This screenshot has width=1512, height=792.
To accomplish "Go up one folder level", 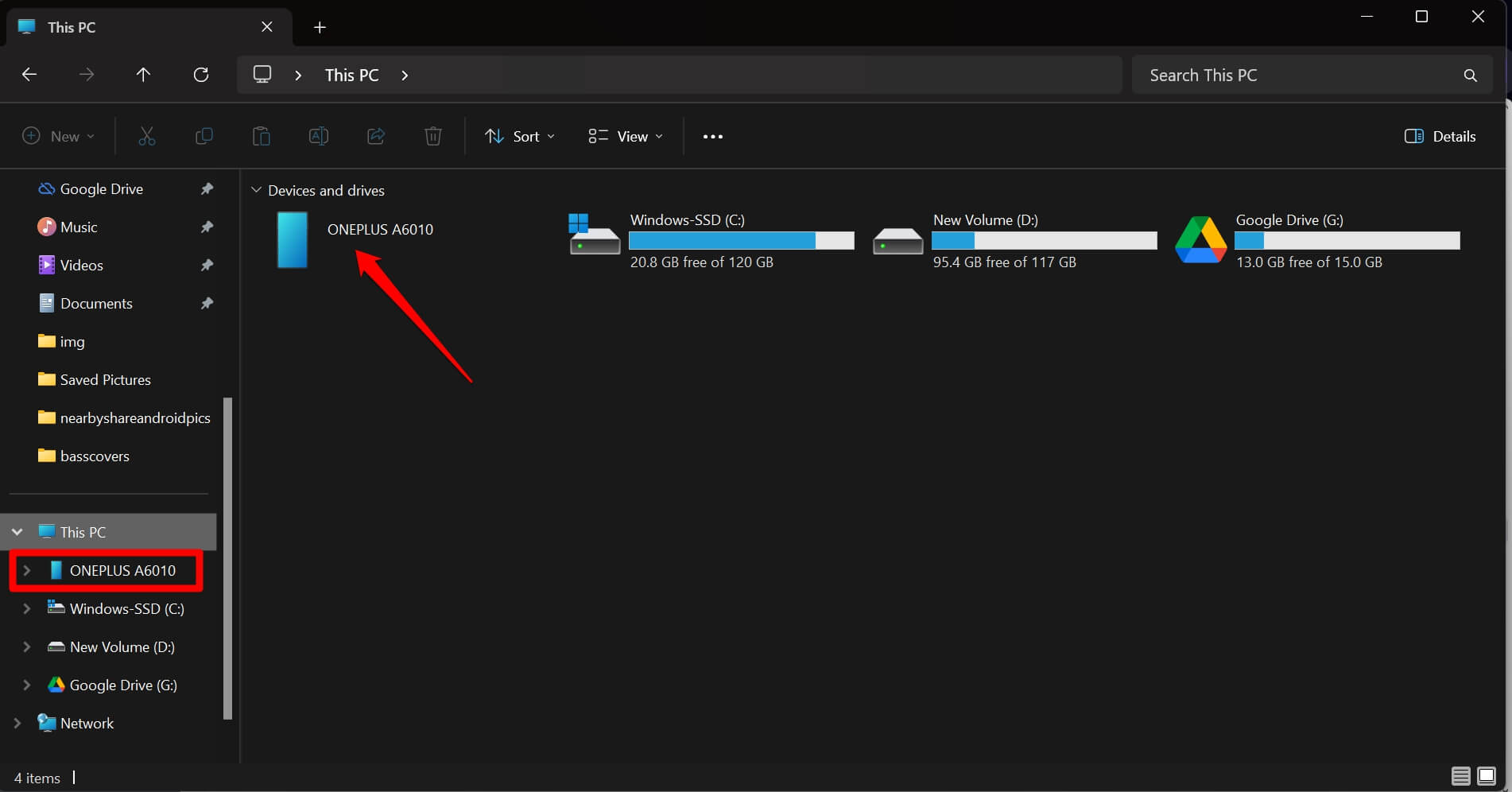I will (143, 75).
